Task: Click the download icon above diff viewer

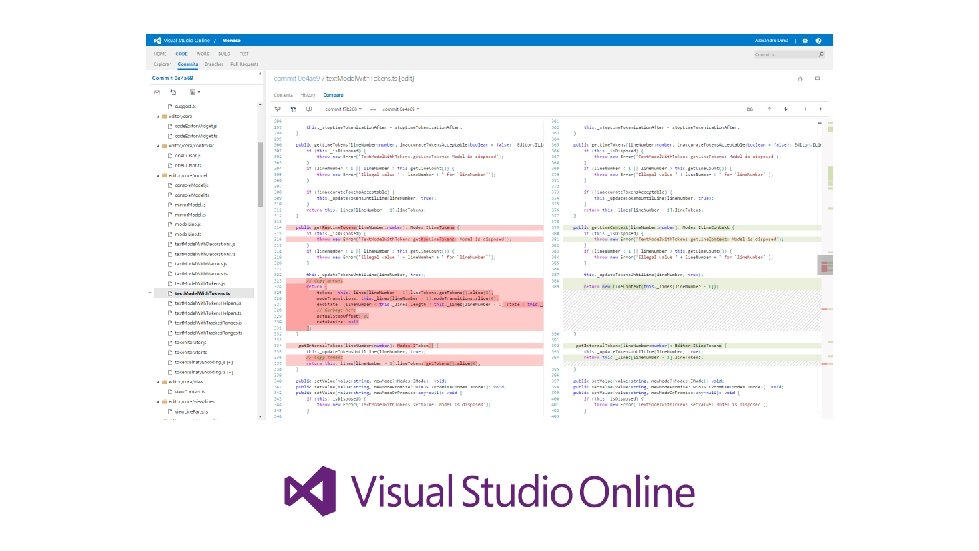Action: pos(800,79)
